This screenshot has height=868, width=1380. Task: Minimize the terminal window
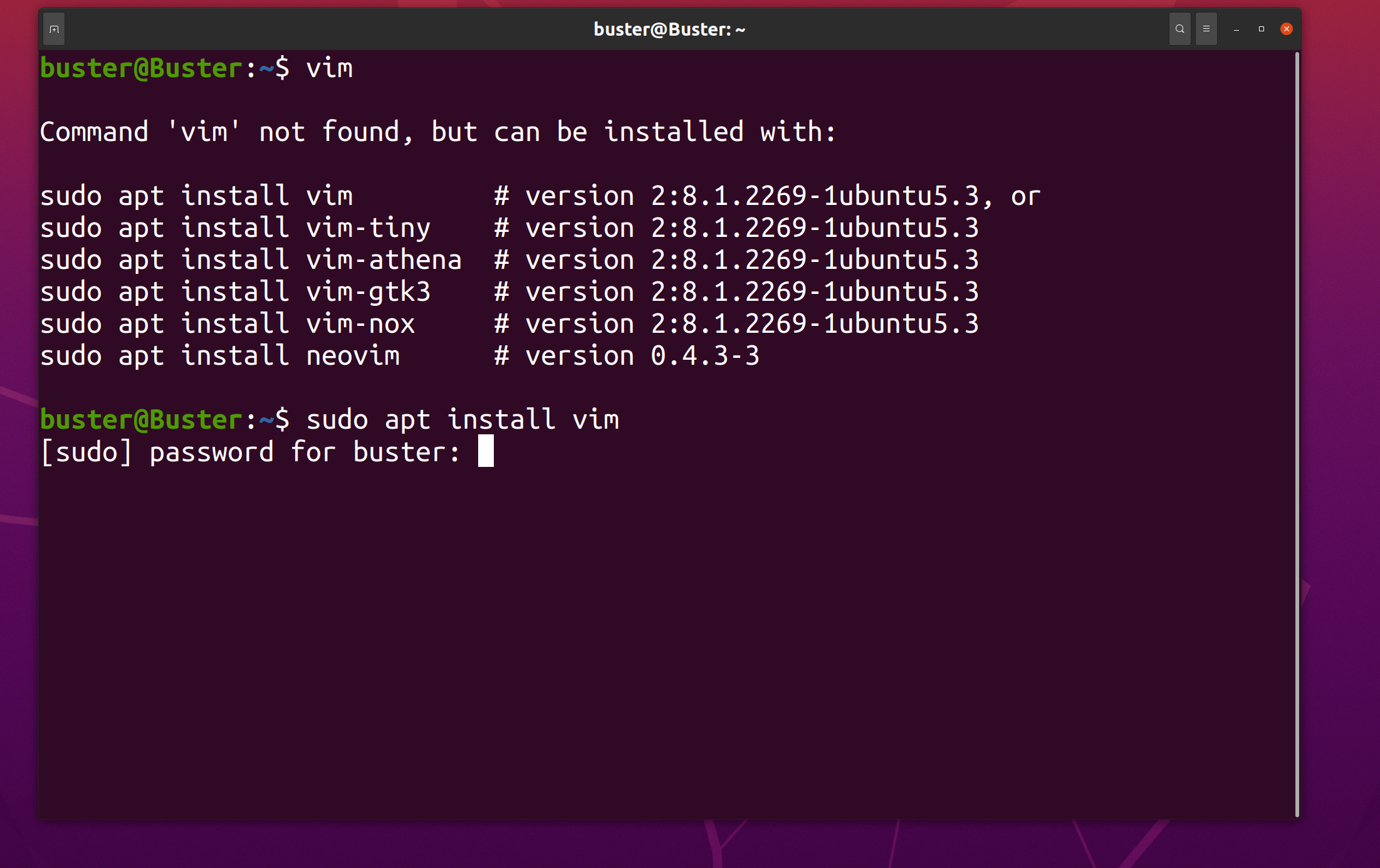1236,29
